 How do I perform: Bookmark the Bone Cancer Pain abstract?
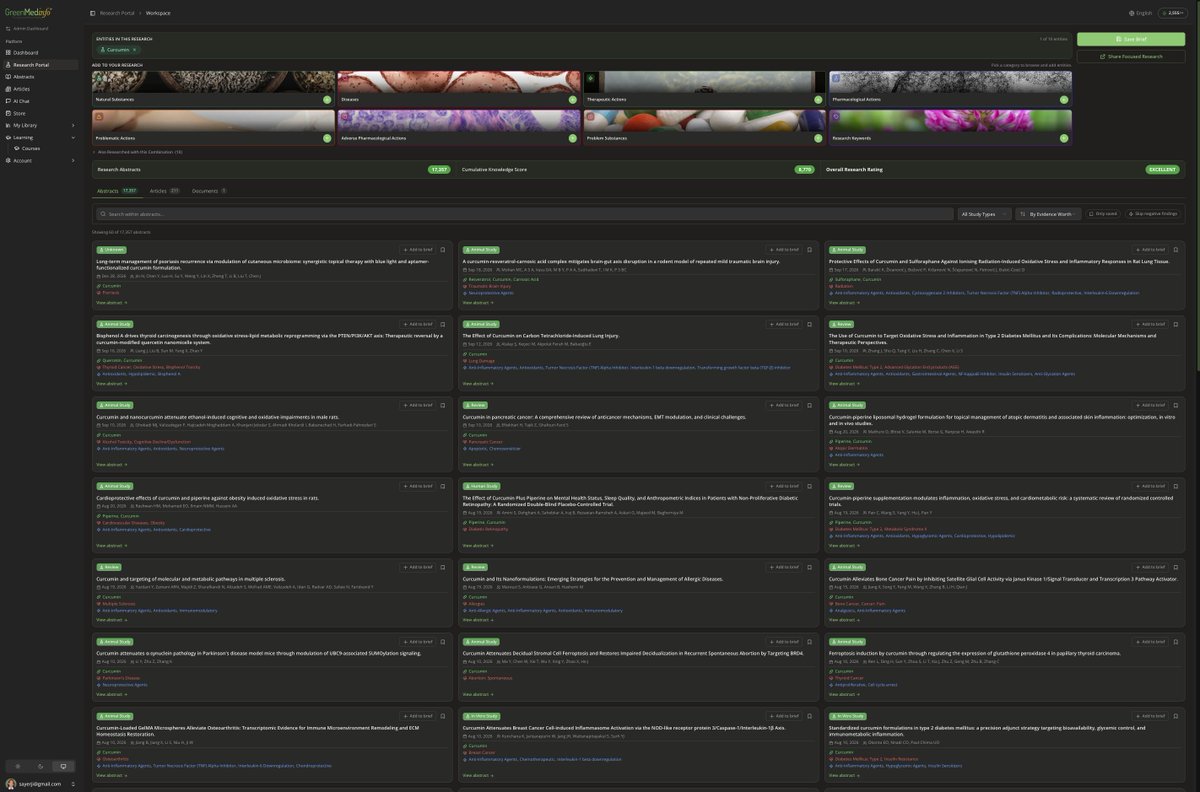click(1176, 567)
